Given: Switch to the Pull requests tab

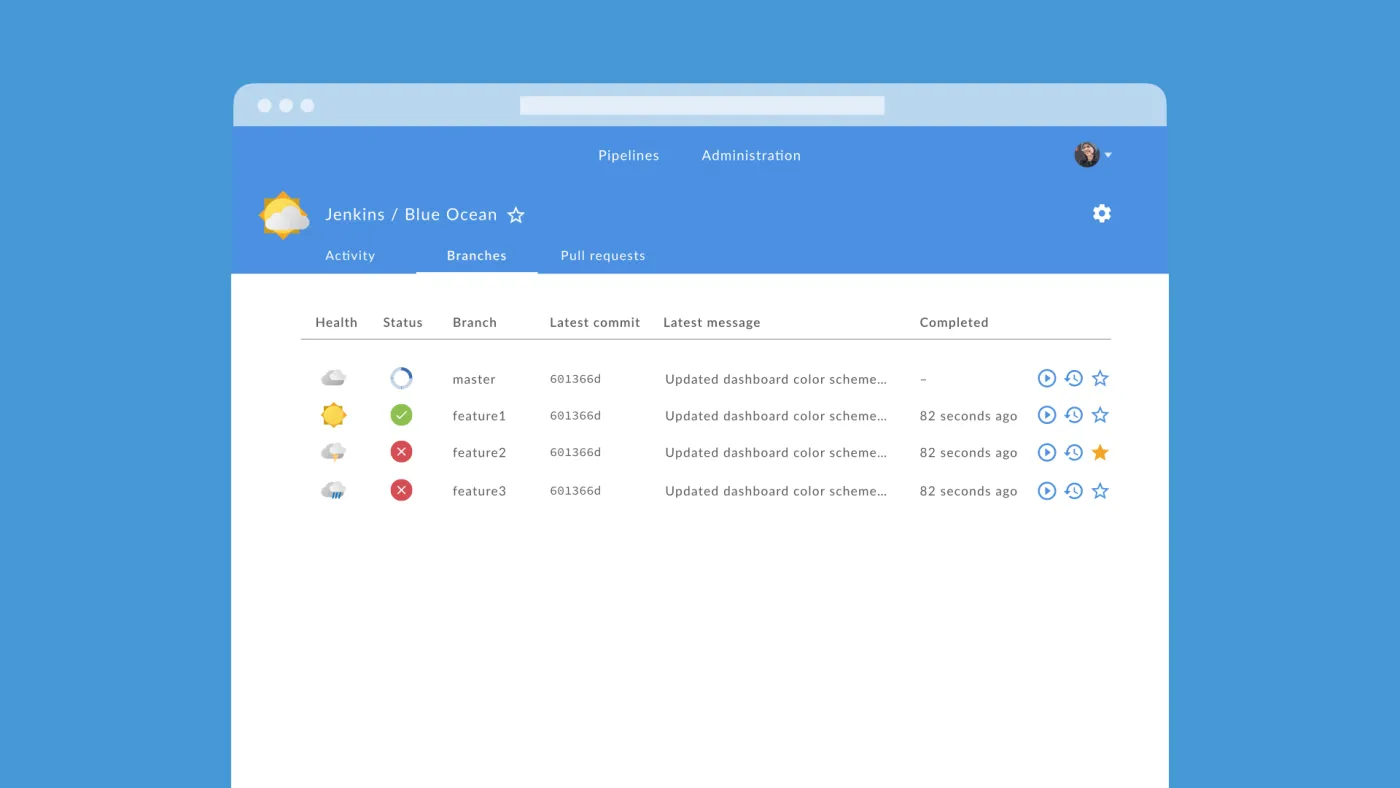Looking at the screenshot, I should coord(603,255).
